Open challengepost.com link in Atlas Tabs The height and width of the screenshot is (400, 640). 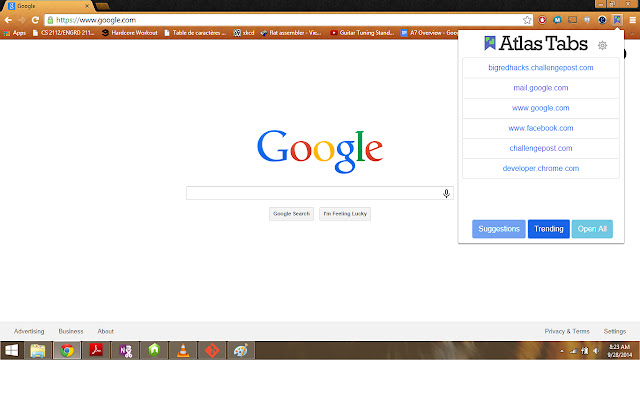pos(541,148)
